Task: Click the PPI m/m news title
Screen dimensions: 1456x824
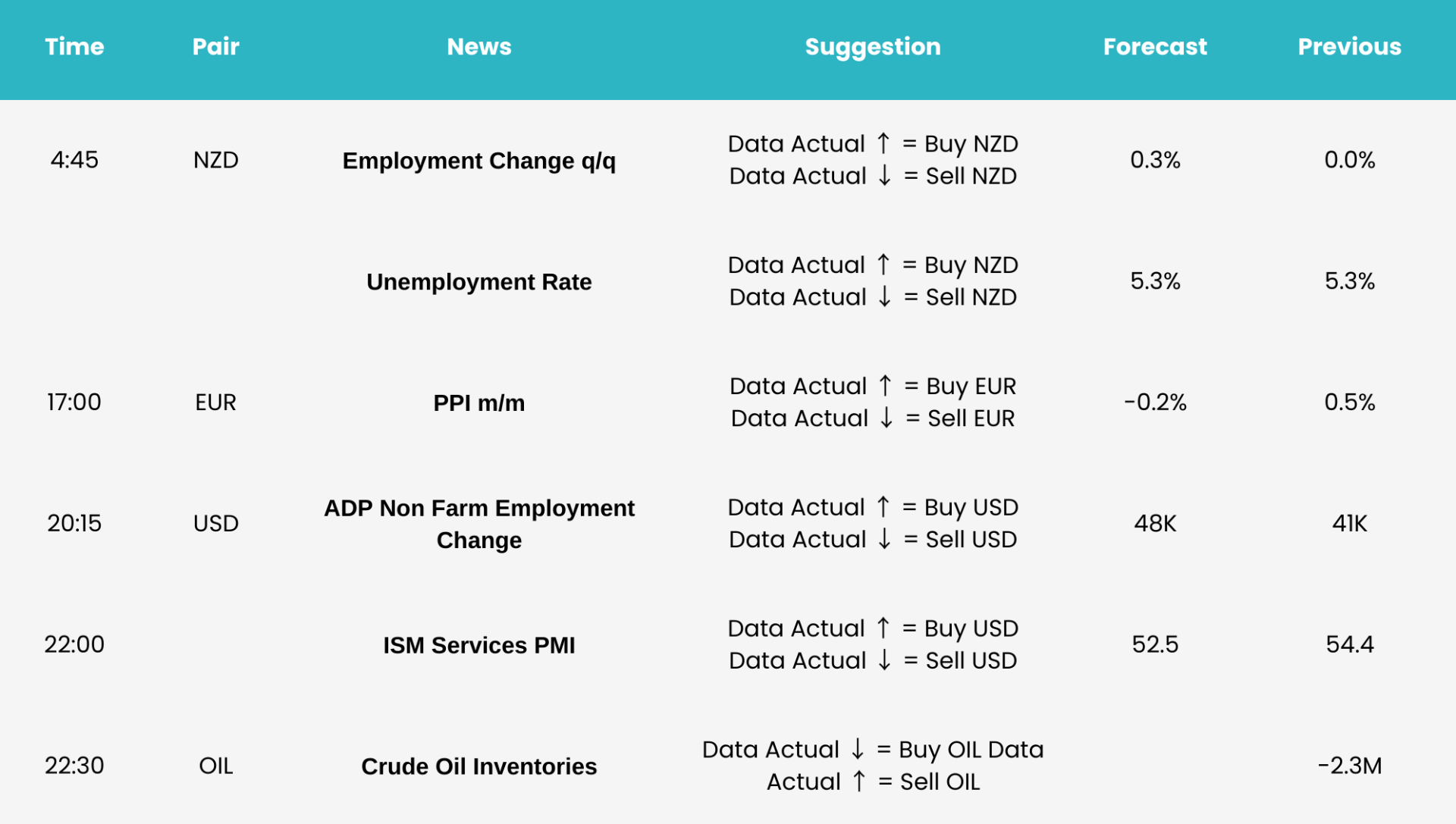Action: pos(479,403)
